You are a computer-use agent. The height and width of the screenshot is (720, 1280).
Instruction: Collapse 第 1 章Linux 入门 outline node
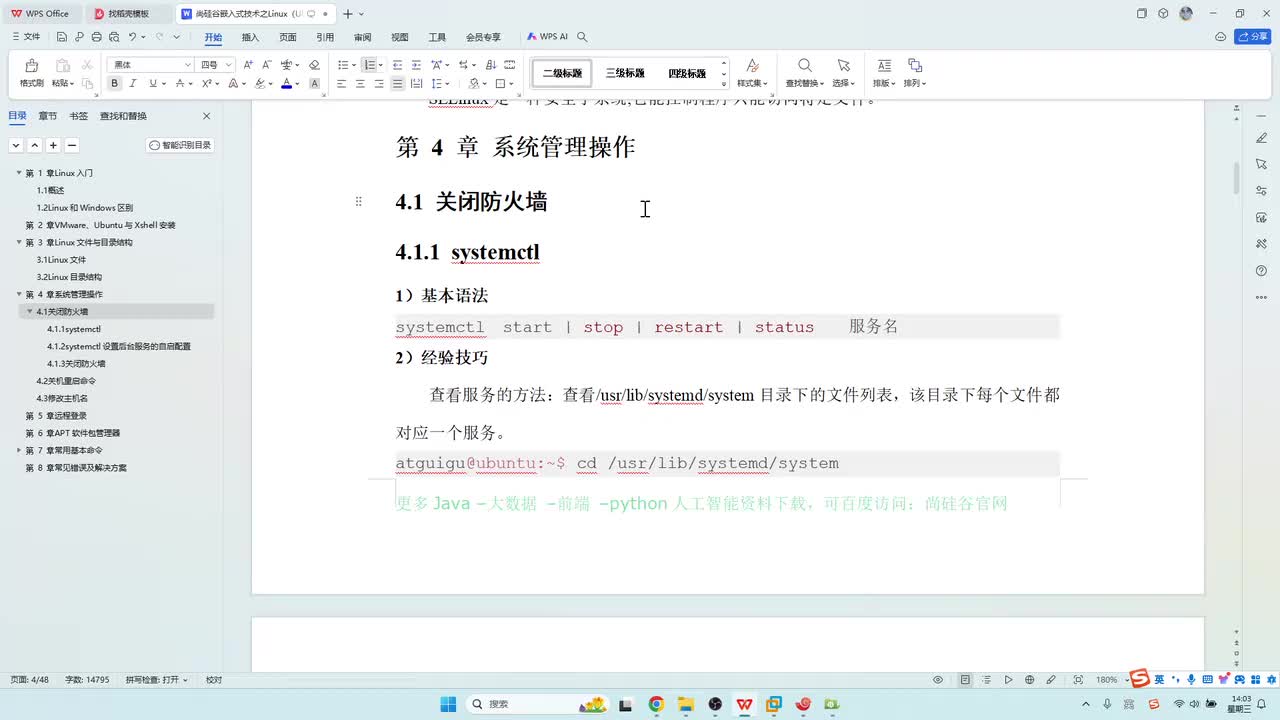click(18, 173)
